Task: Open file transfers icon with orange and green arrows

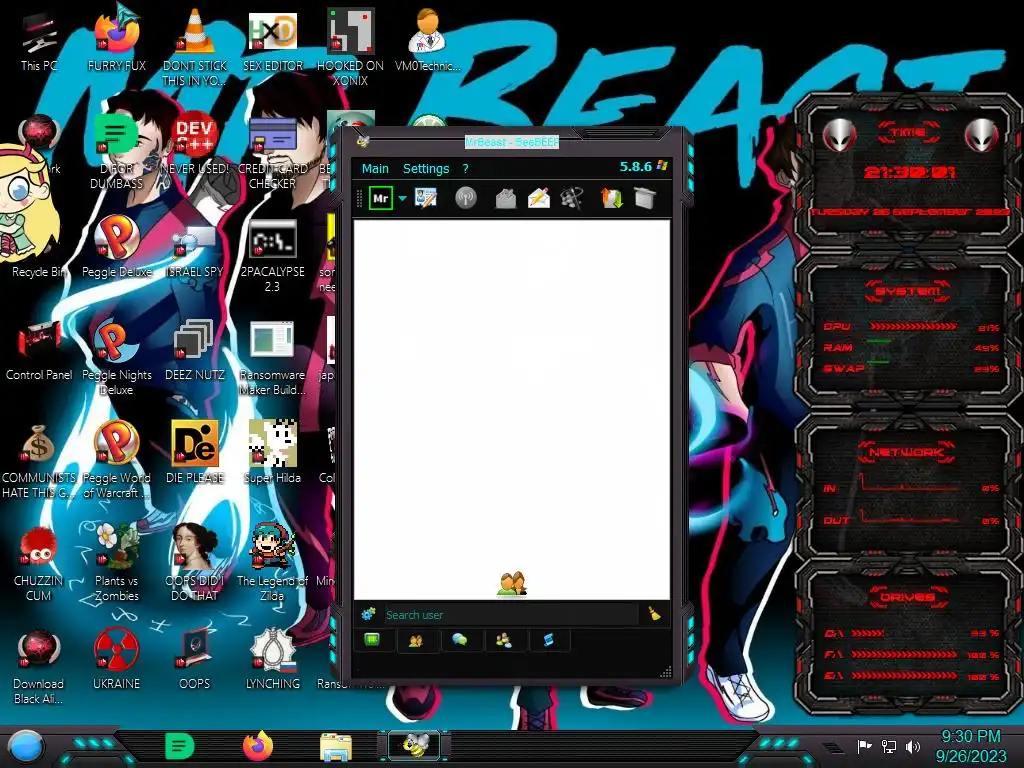Action: (611, 198)
